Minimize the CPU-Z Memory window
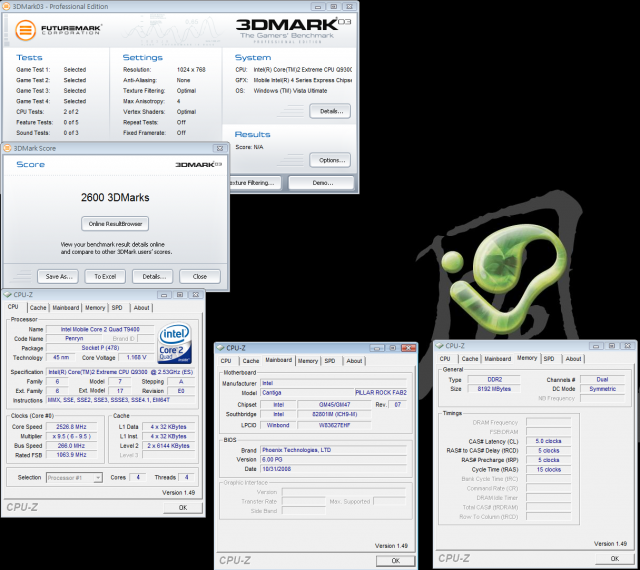The width and height of the screenshot is (640, 570). coord(596,346)
